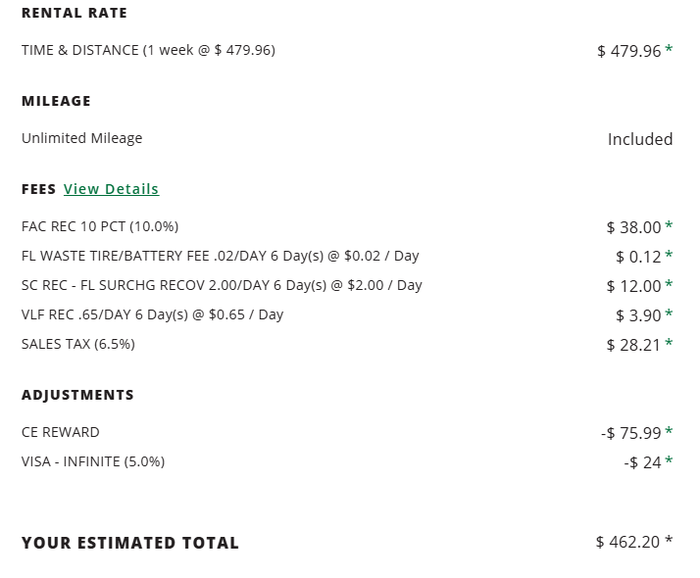Click the Fees heading label
700x578 pixels.
pos(39,189)
